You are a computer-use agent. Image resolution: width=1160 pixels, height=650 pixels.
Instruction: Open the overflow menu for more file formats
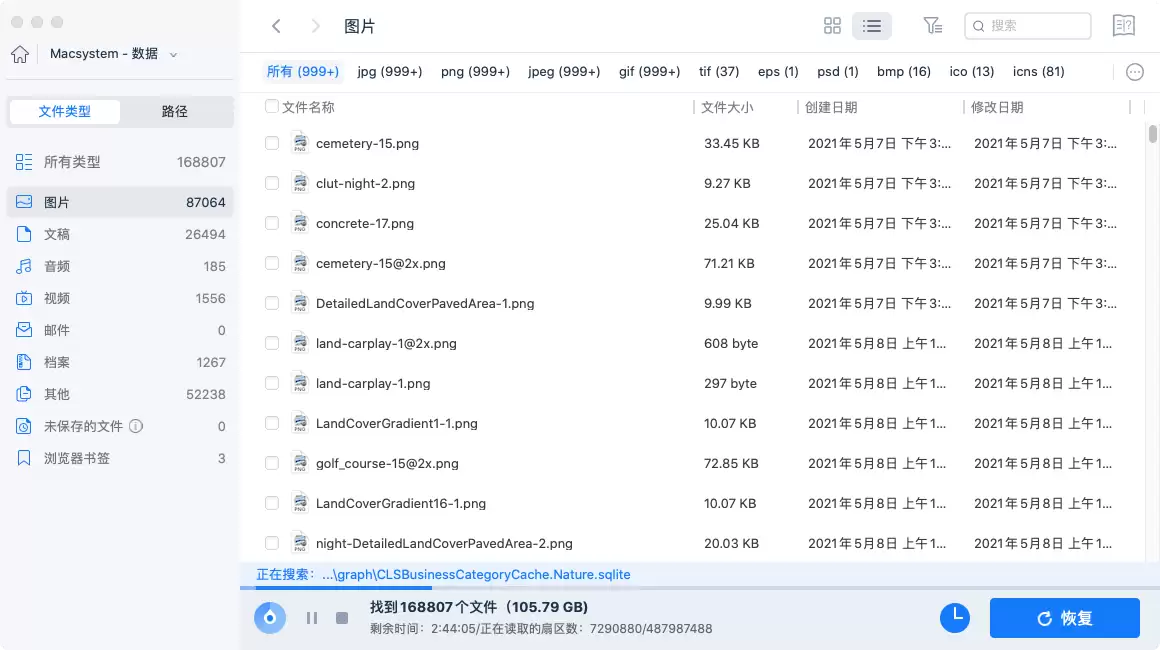coord(1134,71)
